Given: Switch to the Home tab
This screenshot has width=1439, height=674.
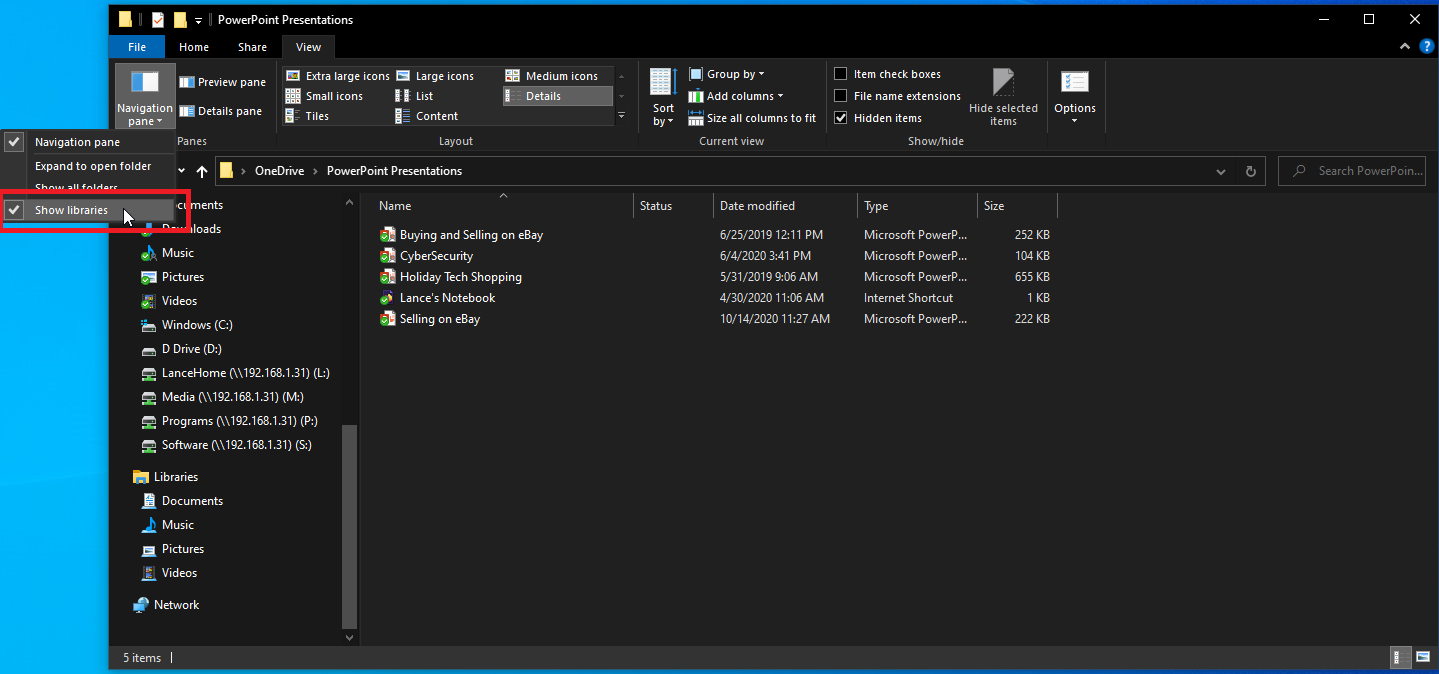Looking at the screenshot, I should (194, 47).
